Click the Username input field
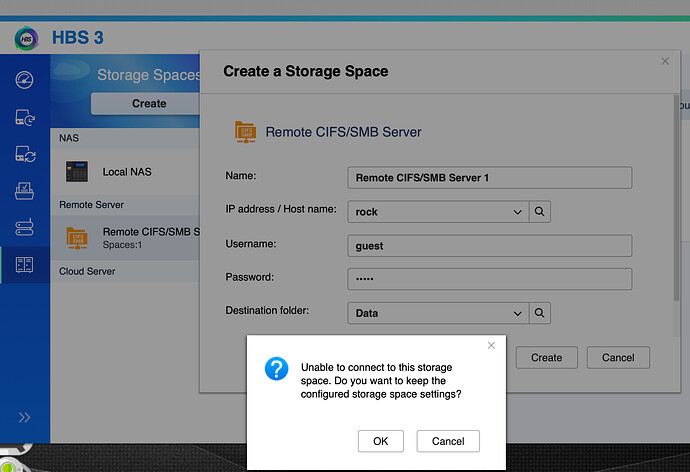690x472 pixels. [490, 246]
